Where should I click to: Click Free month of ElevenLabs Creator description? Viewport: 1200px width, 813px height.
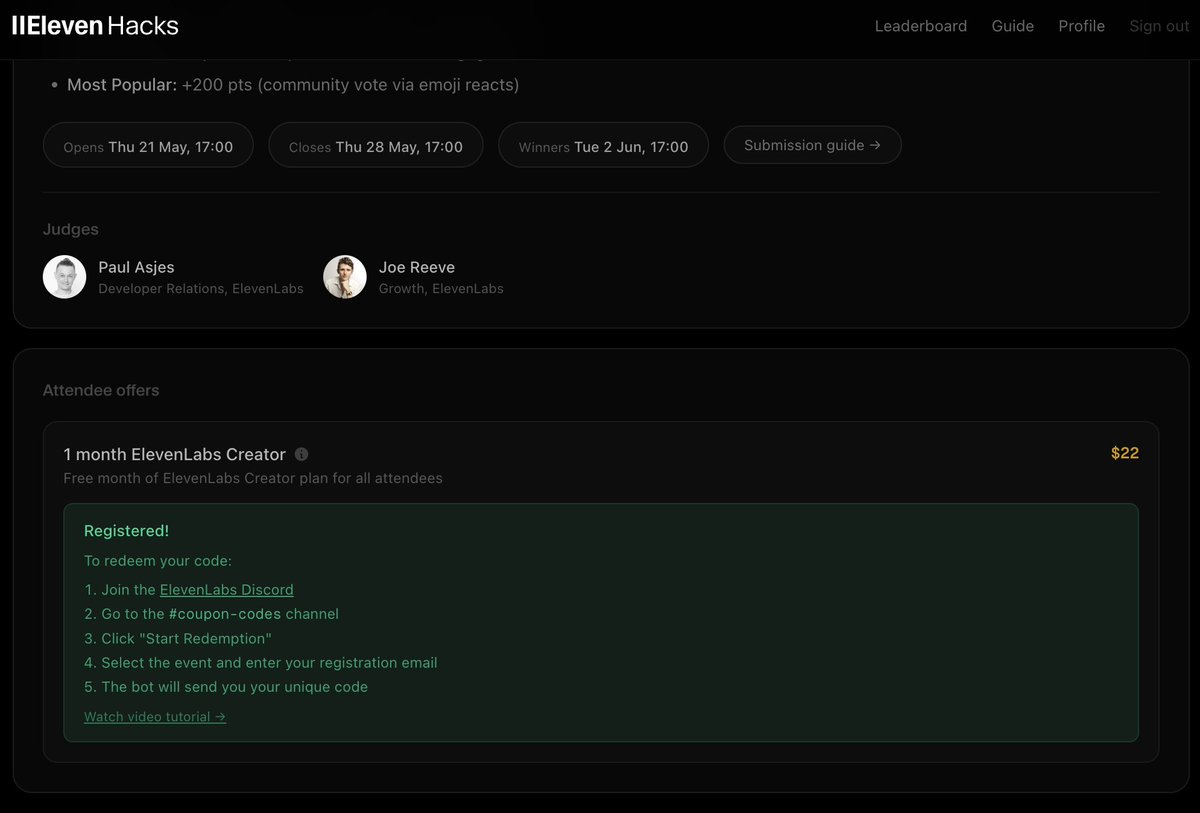click(253, 478)
